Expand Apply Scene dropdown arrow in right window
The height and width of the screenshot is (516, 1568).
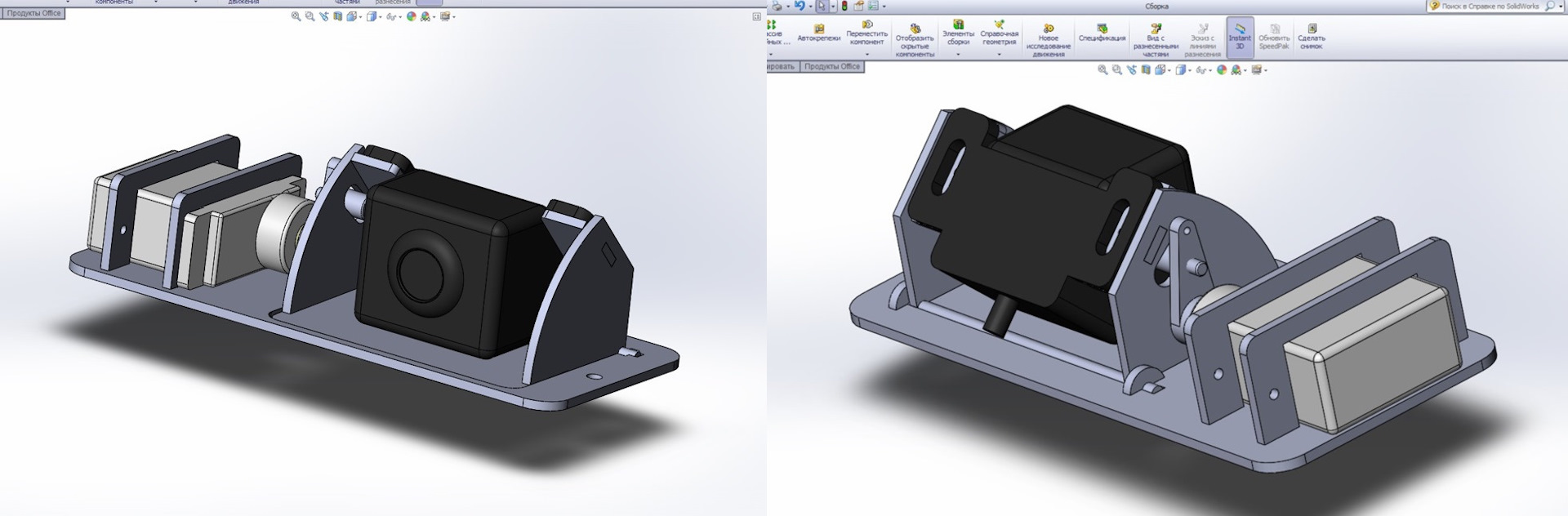pyautogui.click(x=1245, y=70)
